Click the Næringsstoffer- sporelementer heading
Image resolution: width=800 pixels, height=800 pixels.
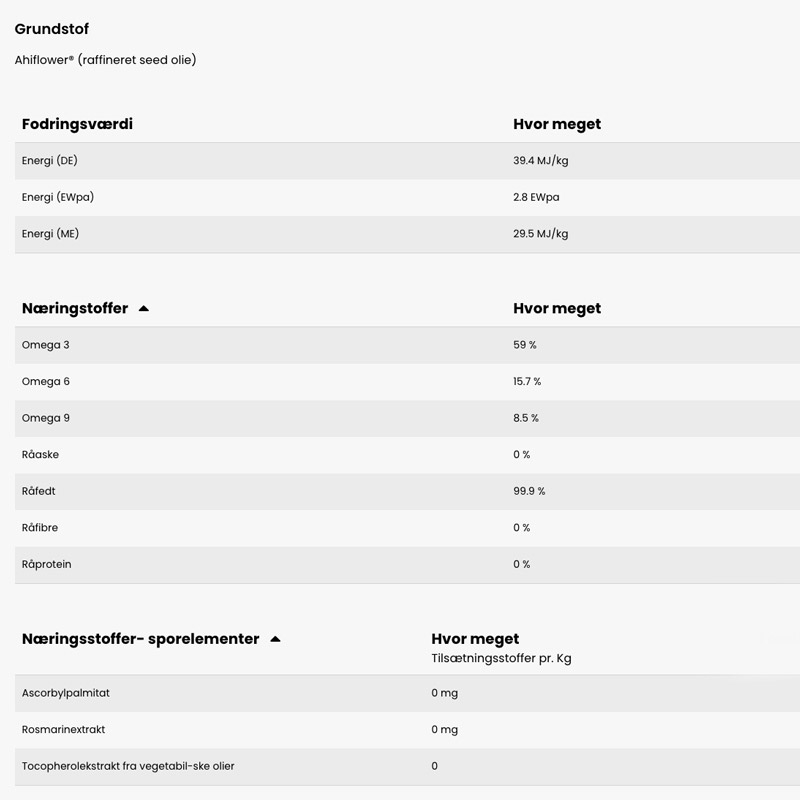[140, 639]
